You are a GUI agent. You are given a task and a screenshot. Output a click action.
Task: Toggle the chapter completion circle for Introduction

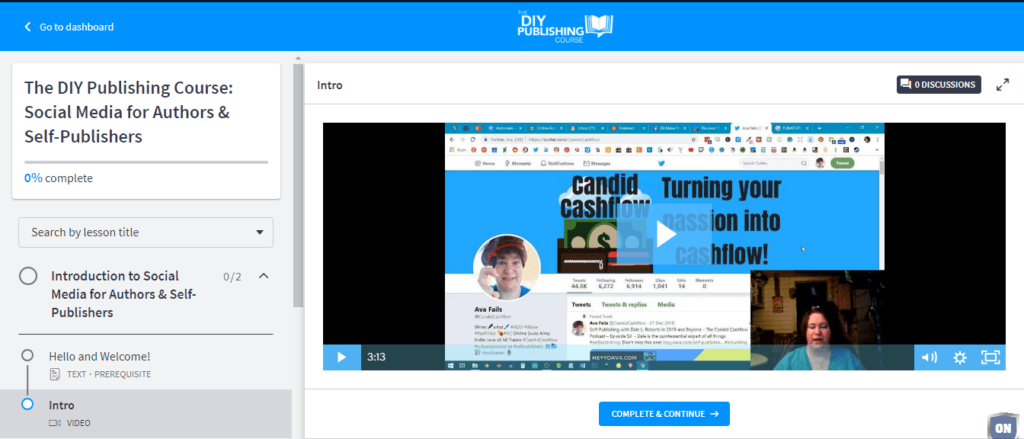28,276
